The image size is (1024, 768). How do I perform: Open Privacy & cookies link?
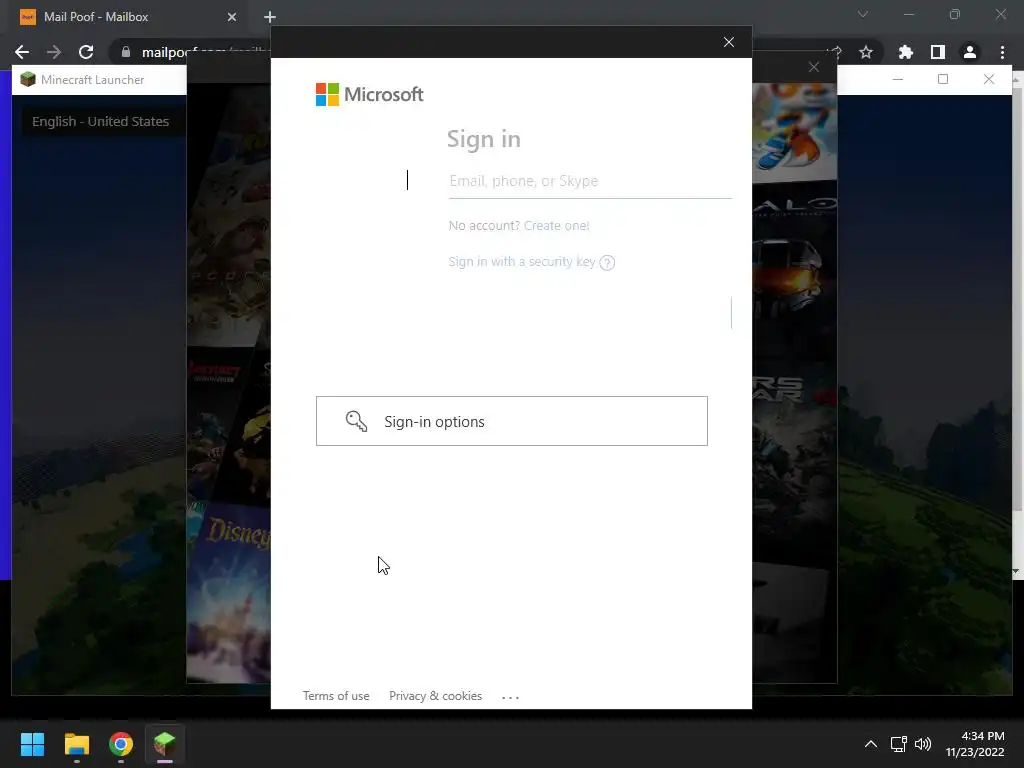tap(436, 696)
